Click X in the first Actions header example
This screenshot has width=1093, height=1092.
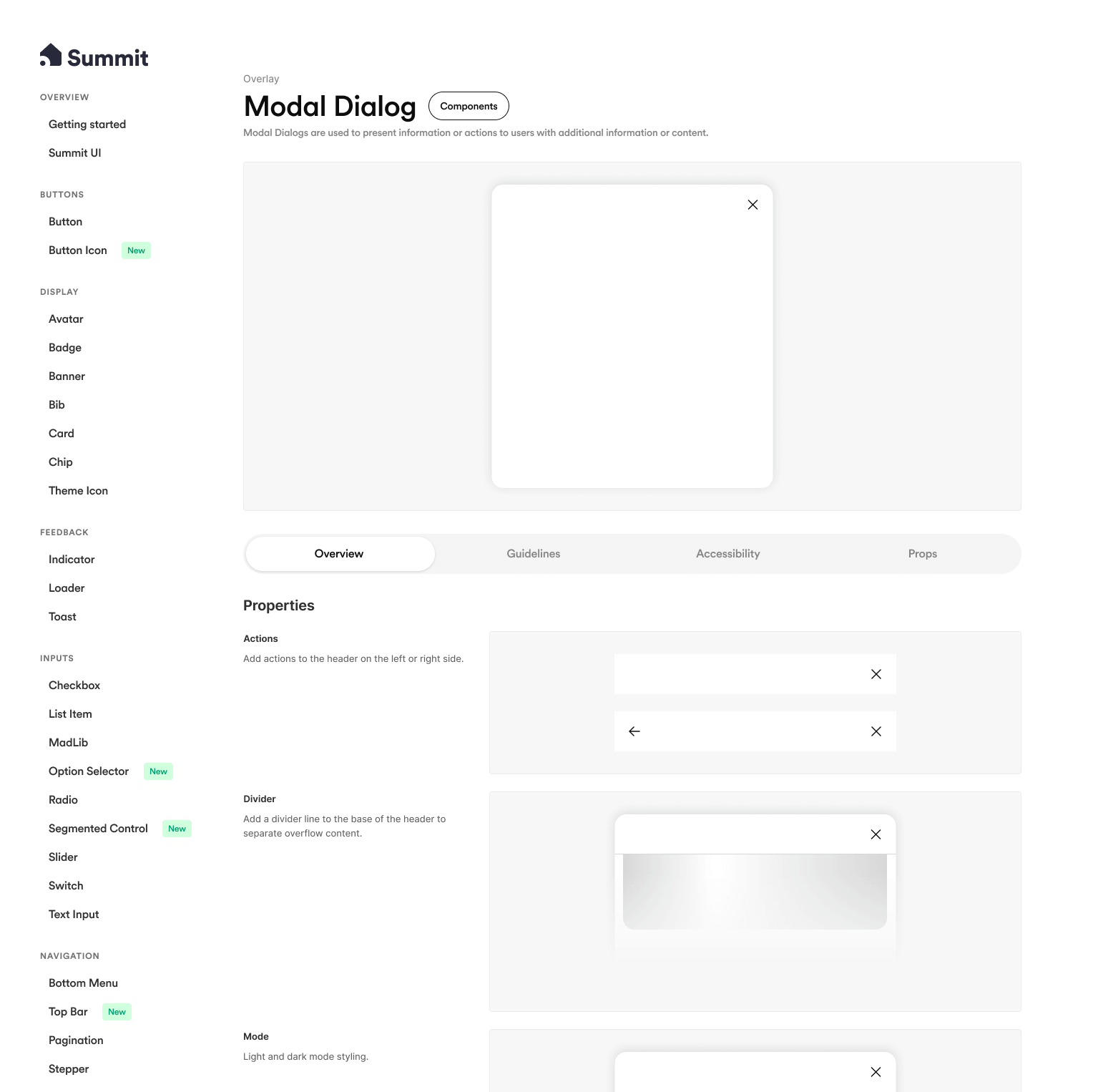876,674
